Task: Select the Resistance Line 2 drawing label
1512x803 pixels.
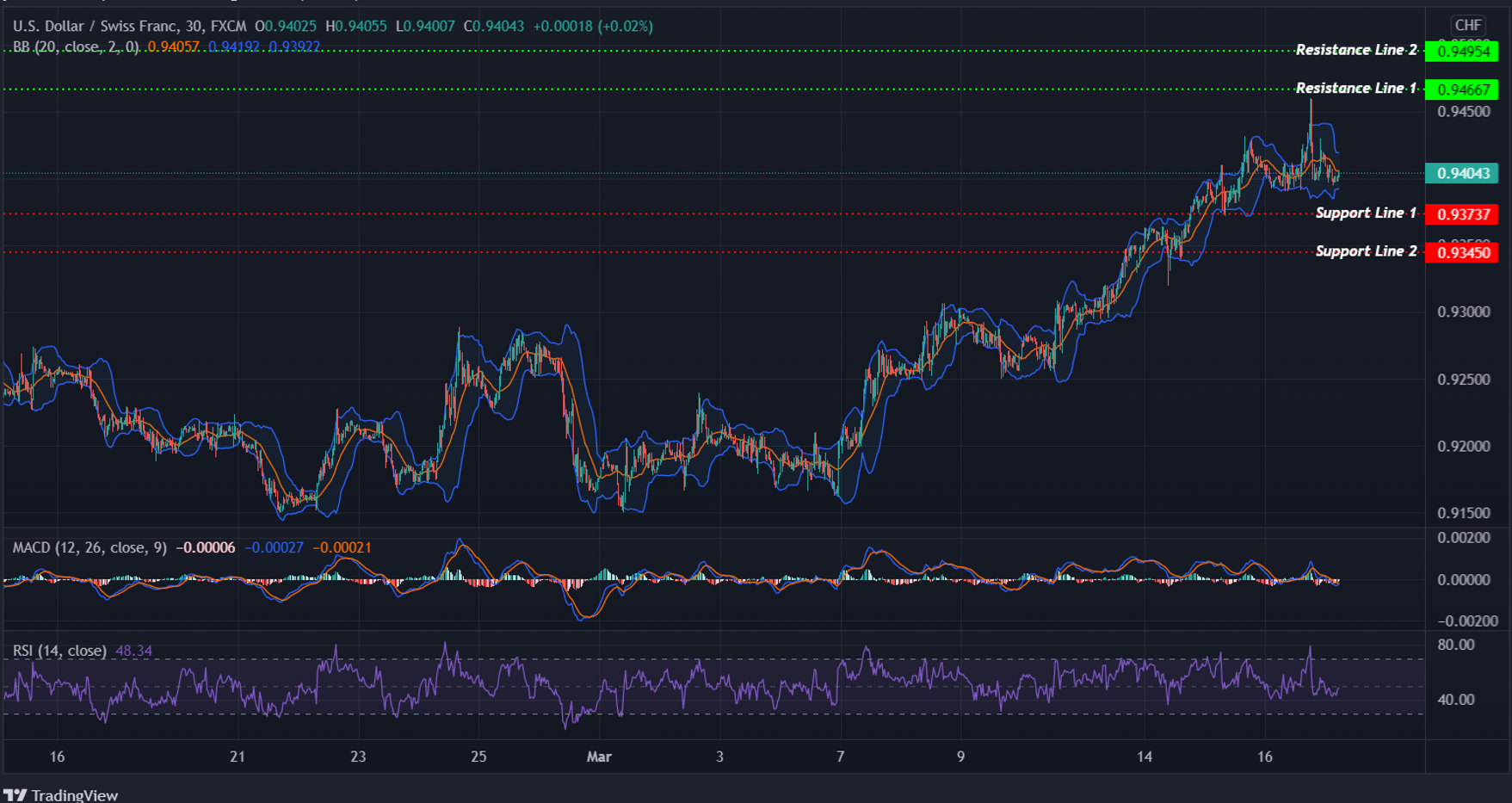Action: coord(1358,49)
